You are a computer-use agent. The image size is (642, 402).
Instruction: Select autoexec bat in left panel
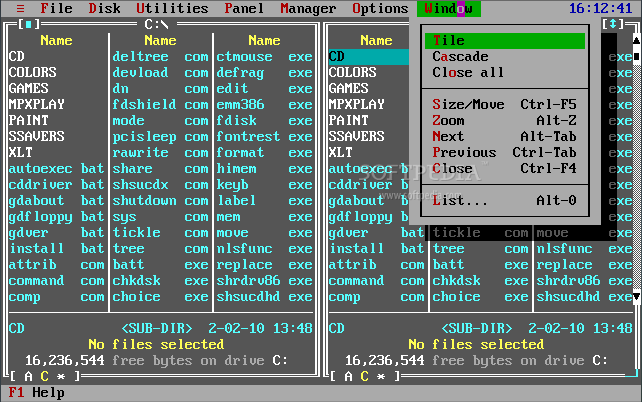tap(57, 168)
